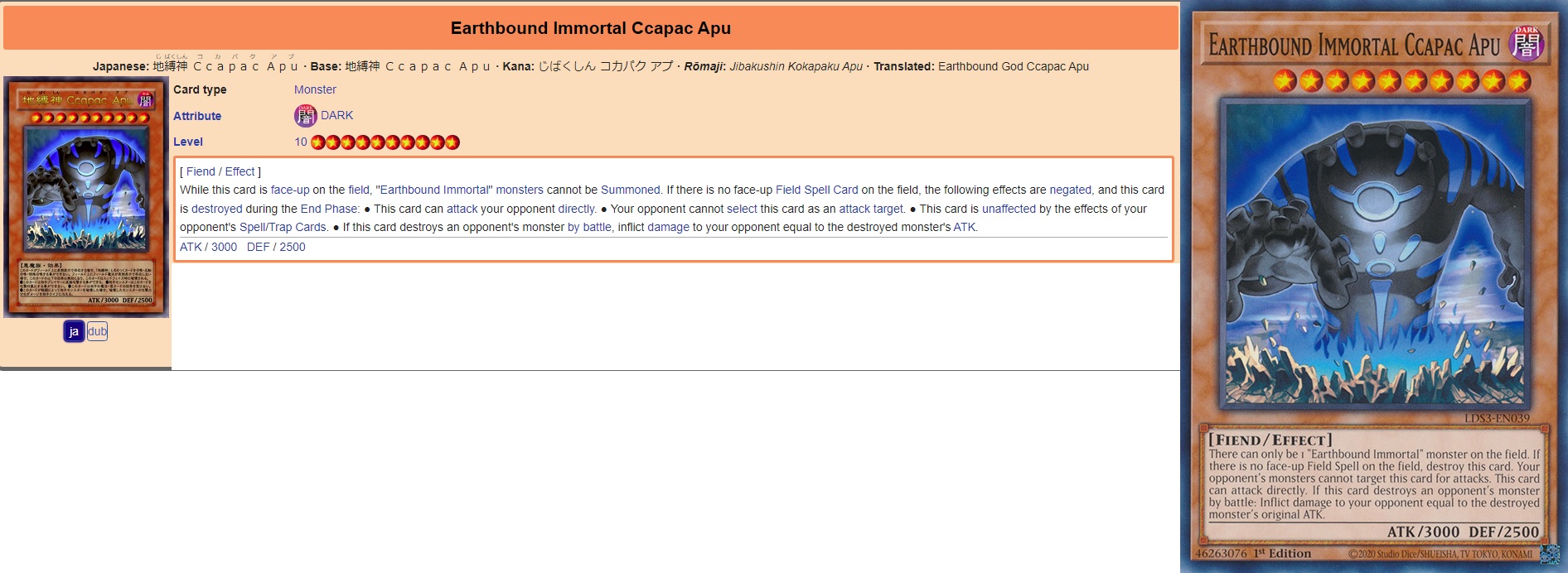
Task: Open the attack target link
Action: 871,209
